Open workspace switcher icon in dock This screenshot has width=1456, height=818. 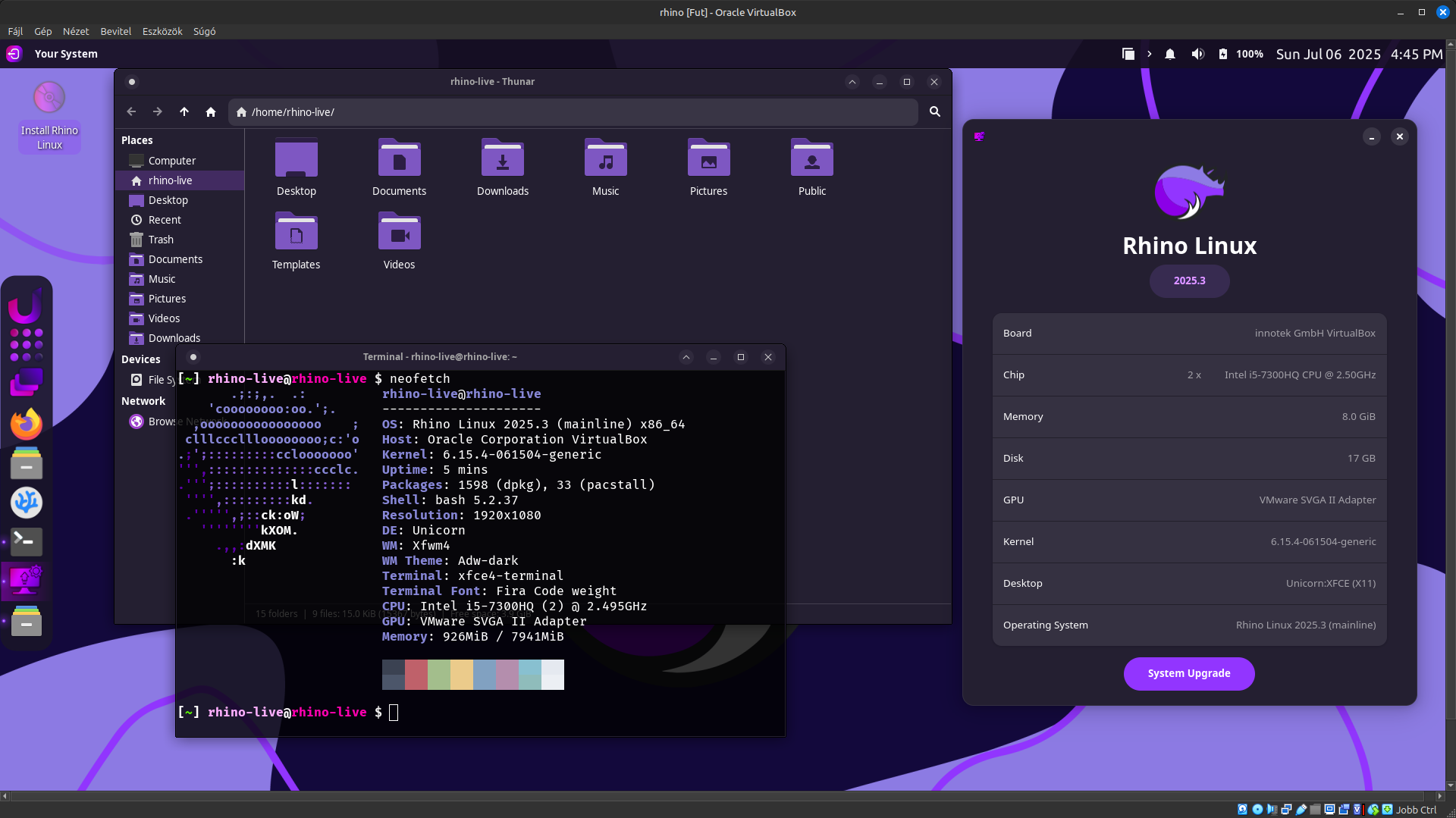point(27,383)
